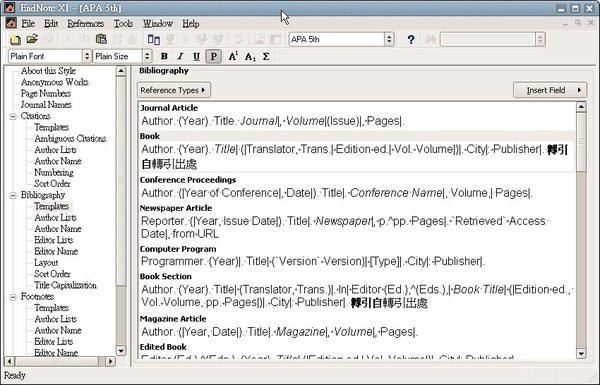Open the References menu

[x=86, y=24]
